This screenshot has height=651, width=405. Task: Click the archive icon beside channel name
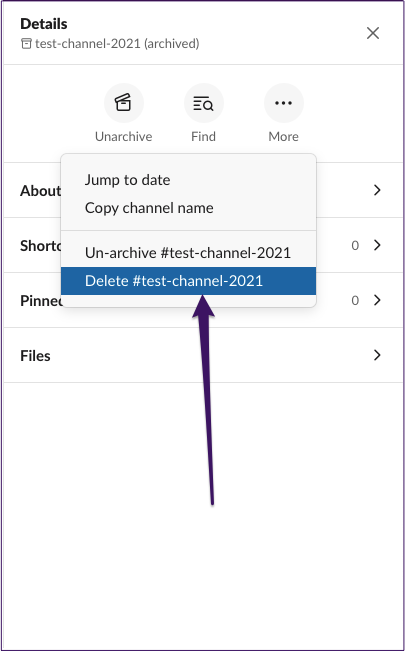[26, 44]
